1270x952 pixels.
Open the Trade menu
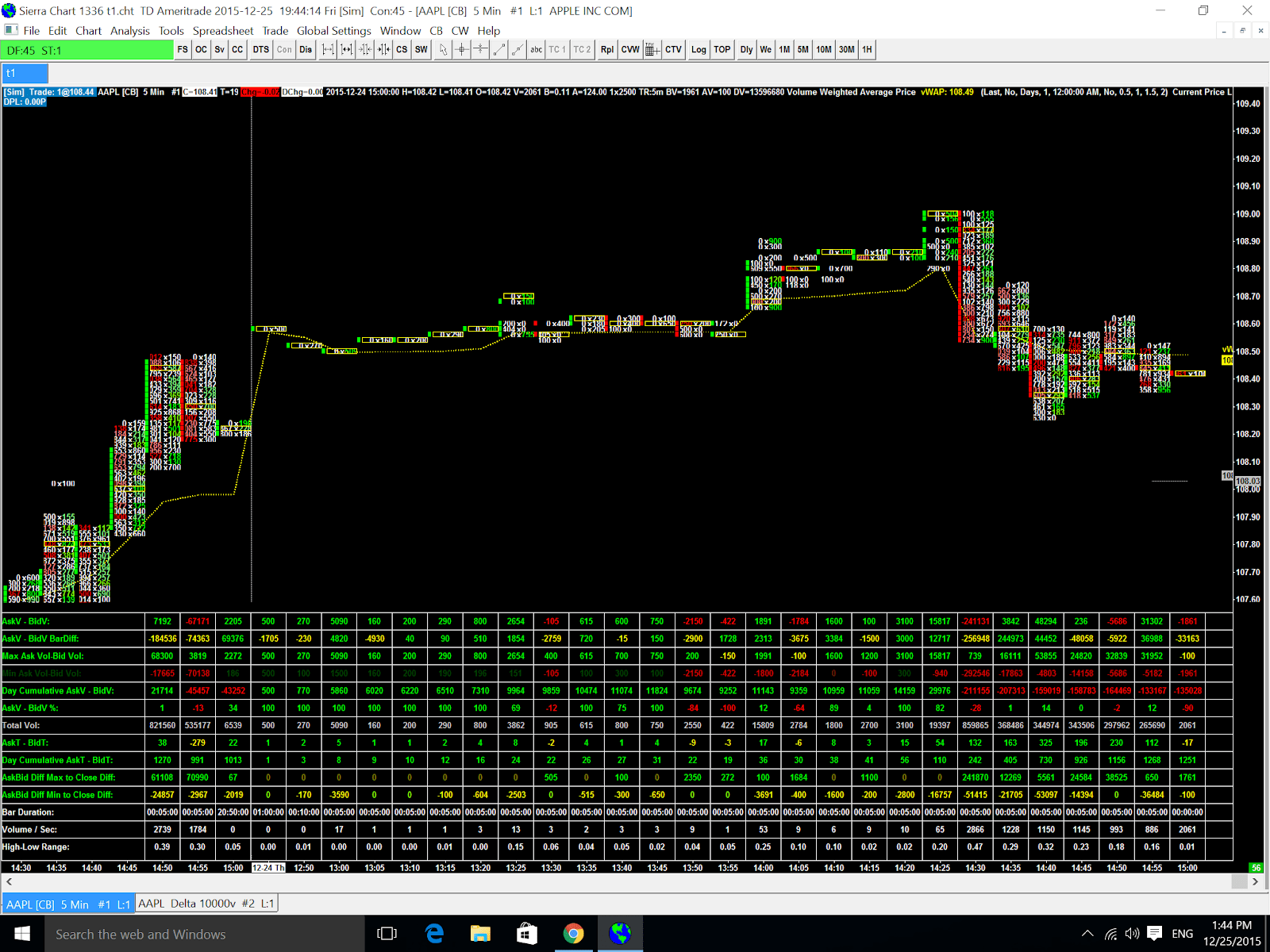(x=275, y=31)
